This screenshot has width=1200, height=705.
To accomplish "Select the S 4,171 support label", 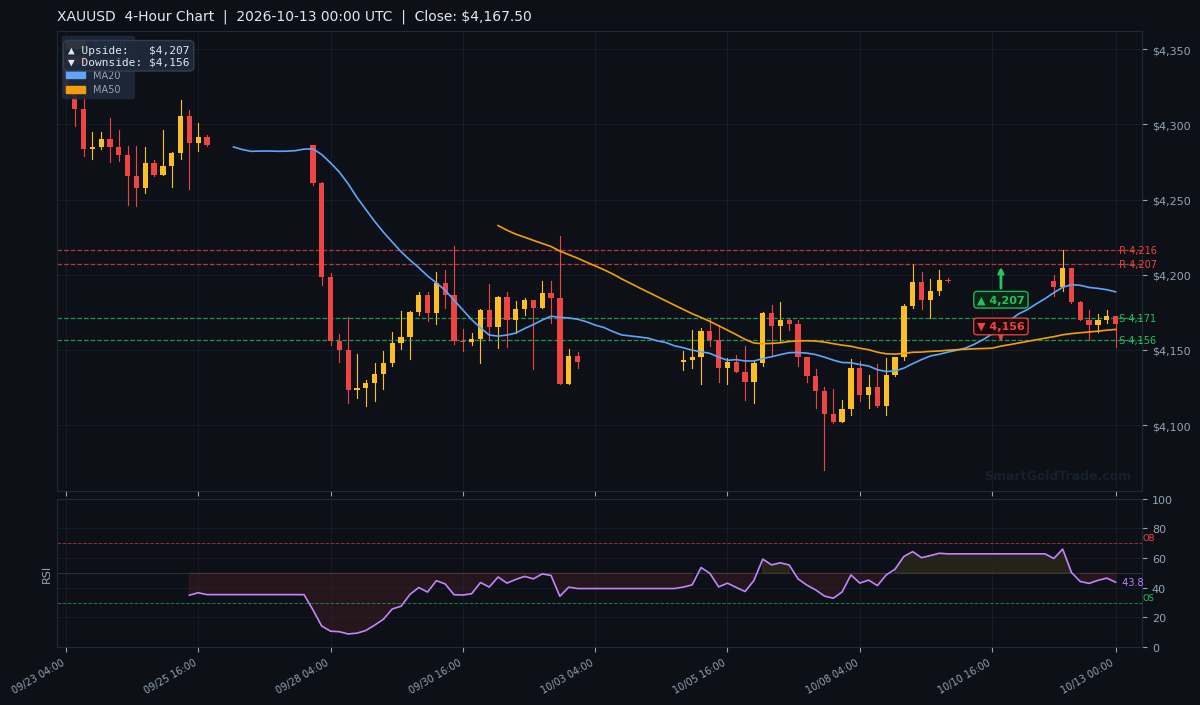I will coord(1137,318).
